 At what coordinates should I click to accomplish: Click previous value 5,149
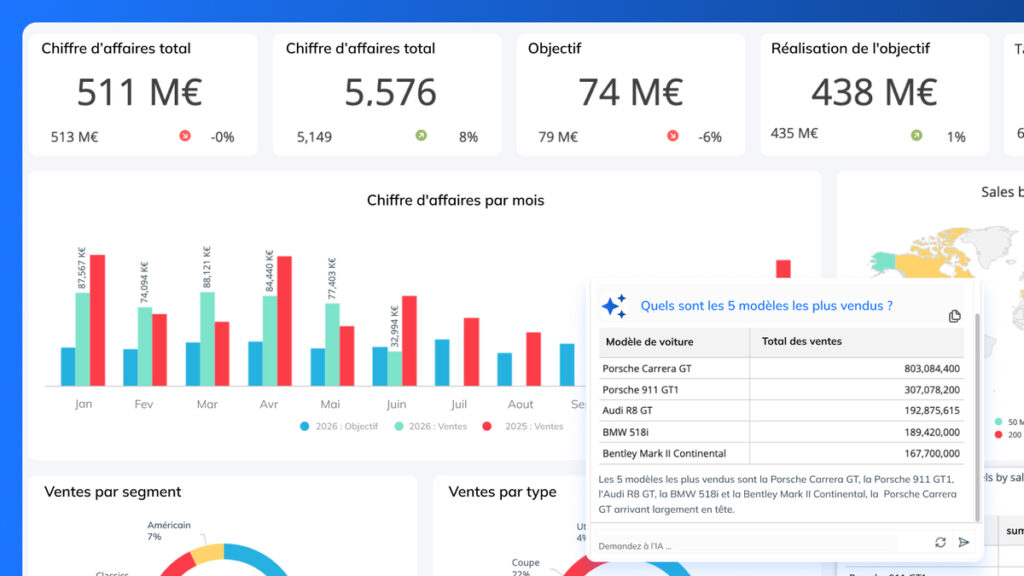coord(314,137)
